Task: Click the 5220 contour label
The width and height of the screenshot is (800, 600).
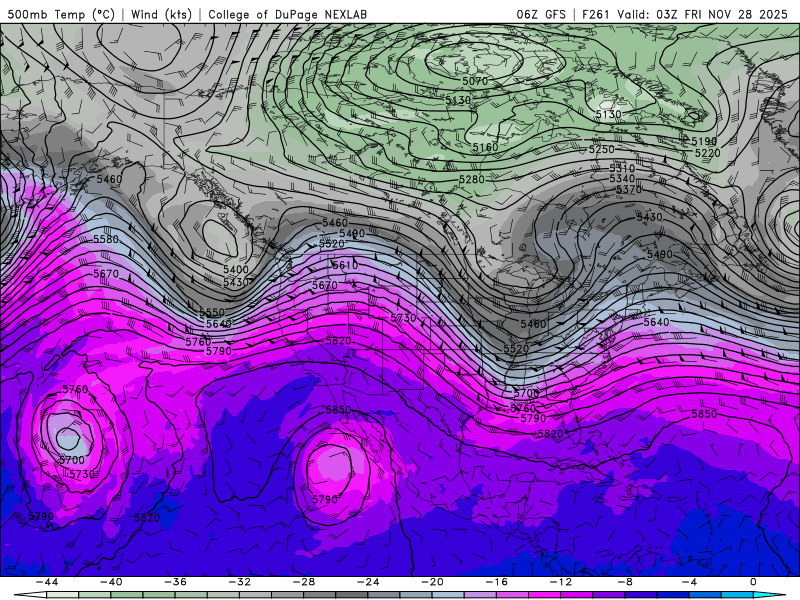Action: (x=708, y=153)
